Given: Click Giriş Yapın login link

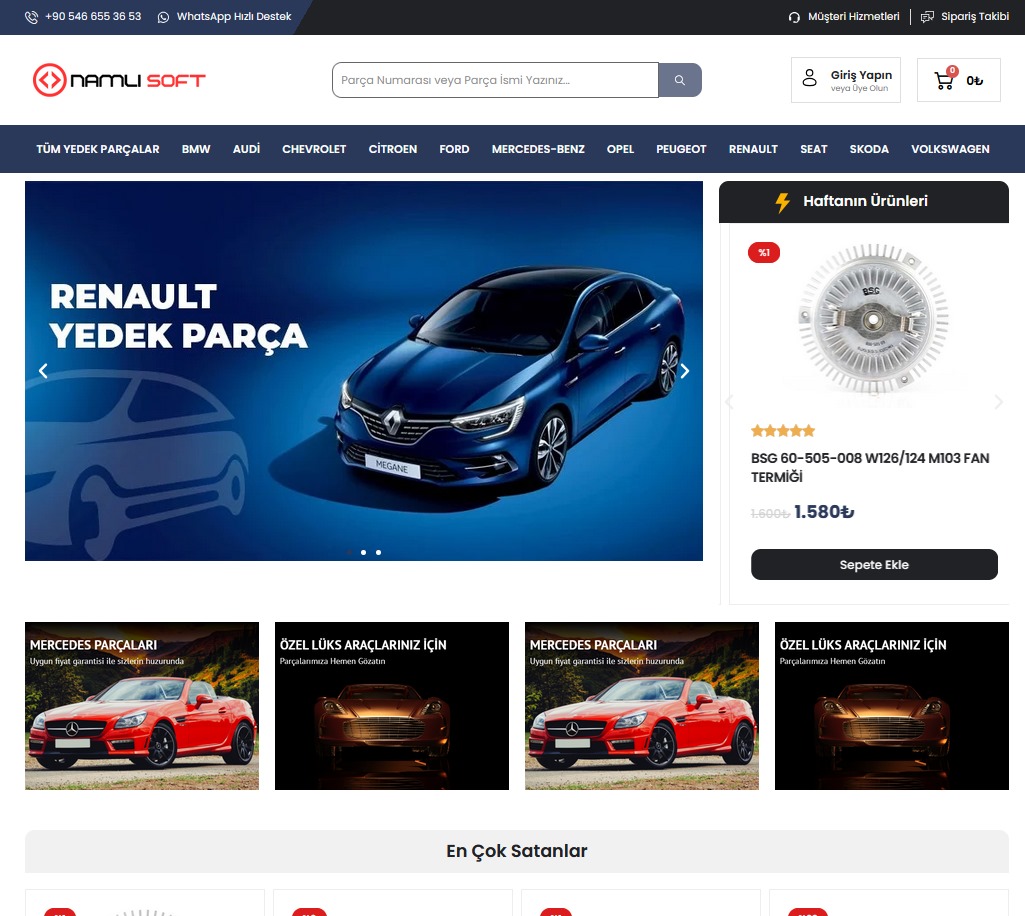Looking at the screenshot, I should click(x=862, y=75).
